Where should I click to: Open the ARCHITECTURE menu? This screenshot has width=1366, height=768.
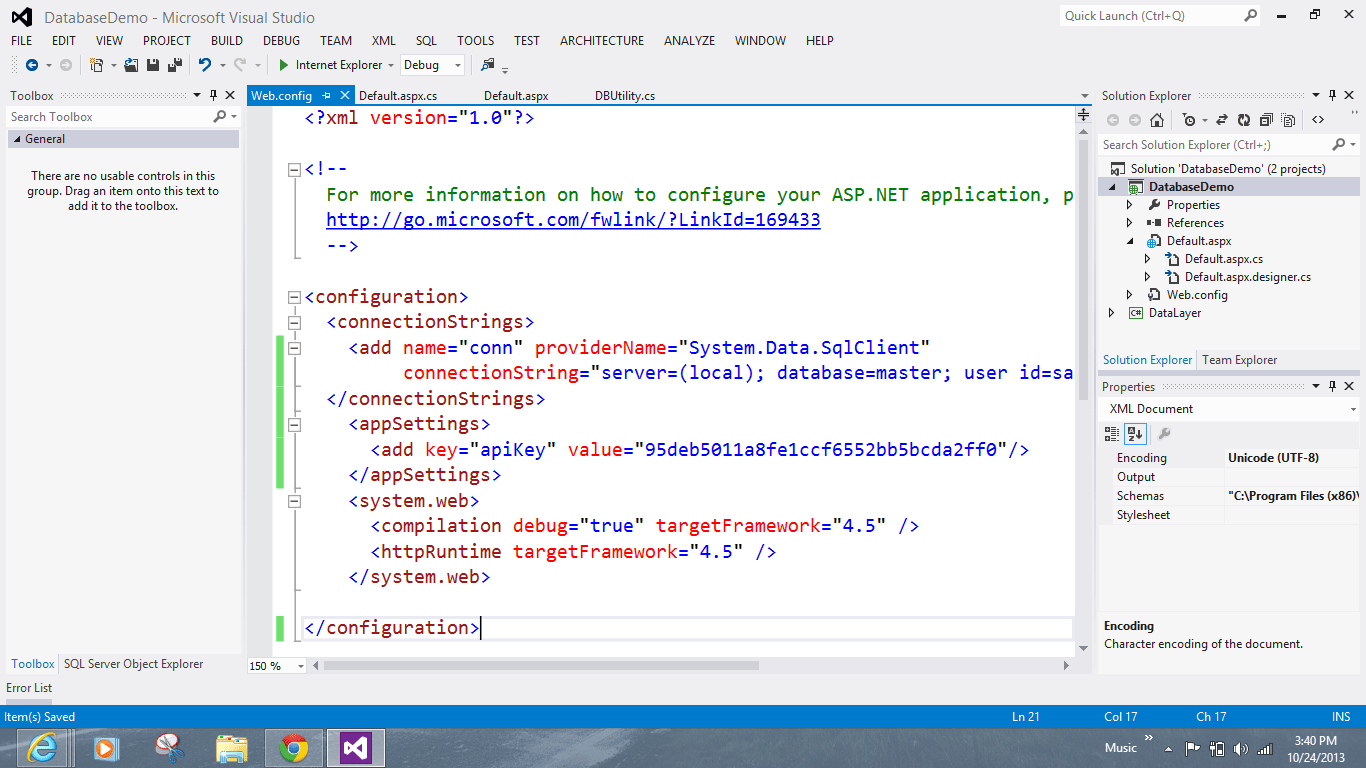point(601,41)
